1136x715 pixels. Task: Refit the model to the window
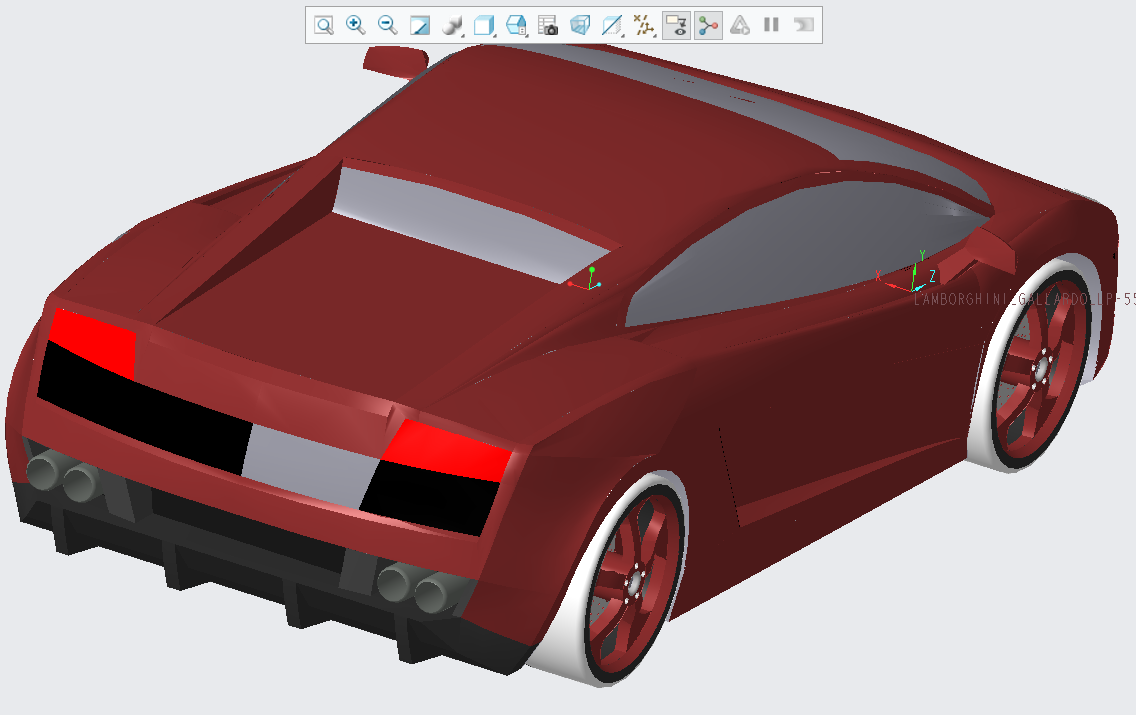click(324, 25)
